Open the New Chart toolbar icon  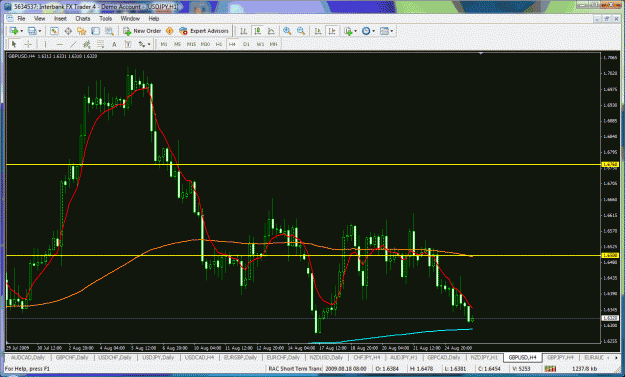(x=14, y=31)
